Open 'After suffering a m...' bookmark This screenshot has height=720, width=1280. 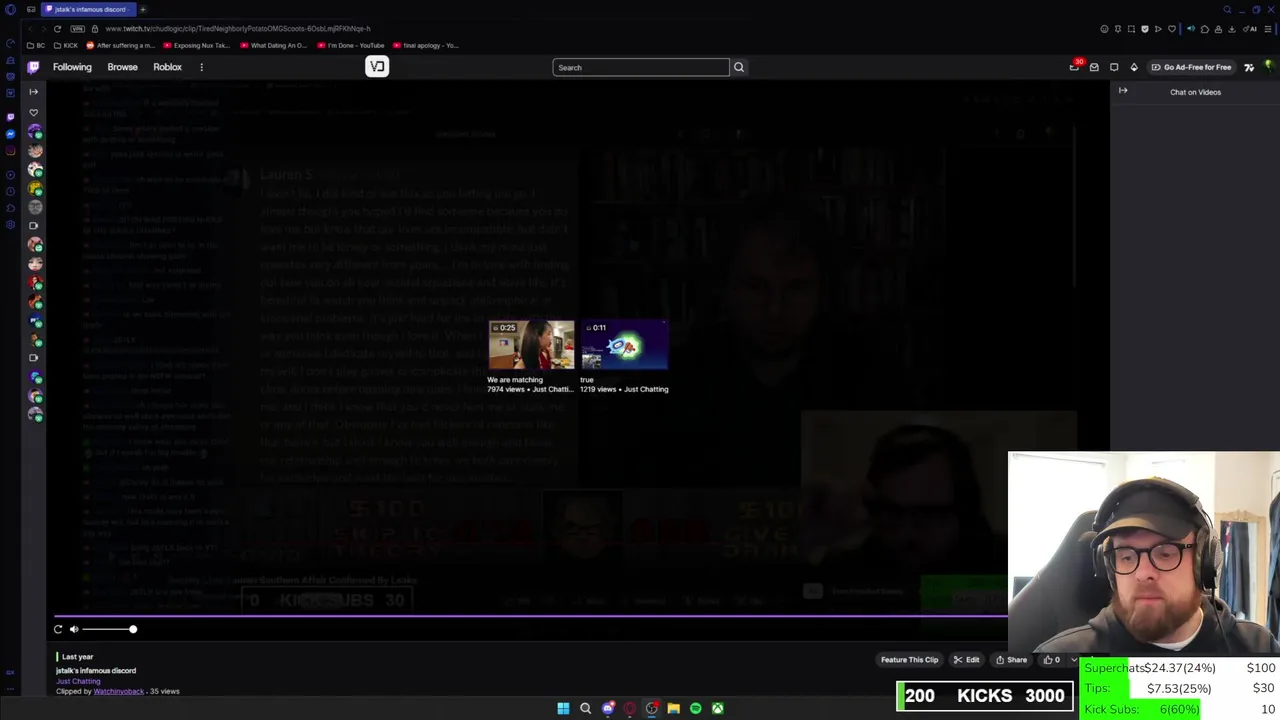(x=121, y=45)
